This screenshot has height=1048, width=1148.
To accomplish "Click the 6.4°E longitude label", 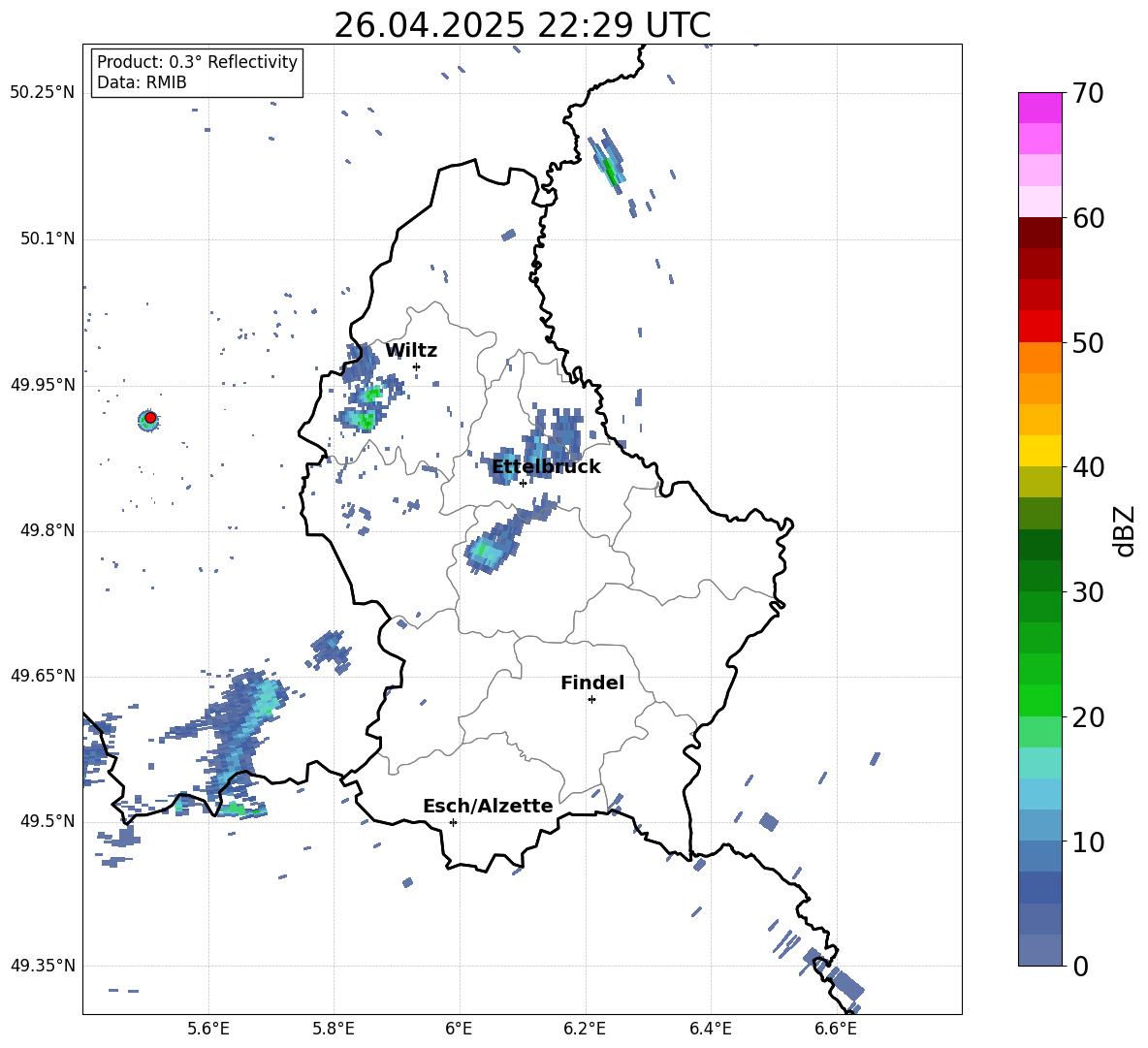I will tap(710, 1030).
